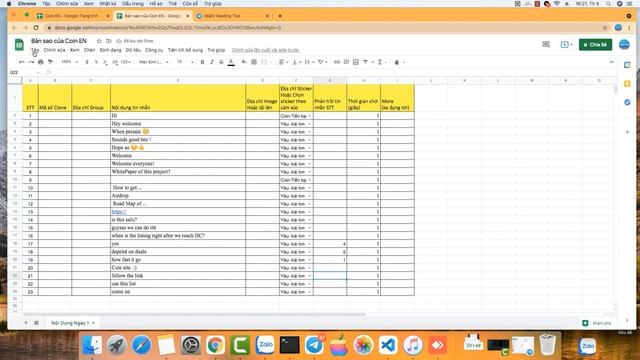Open horizontal align dropdown
Viewport: 640px width, 360px height.
[x=283, y=62]
